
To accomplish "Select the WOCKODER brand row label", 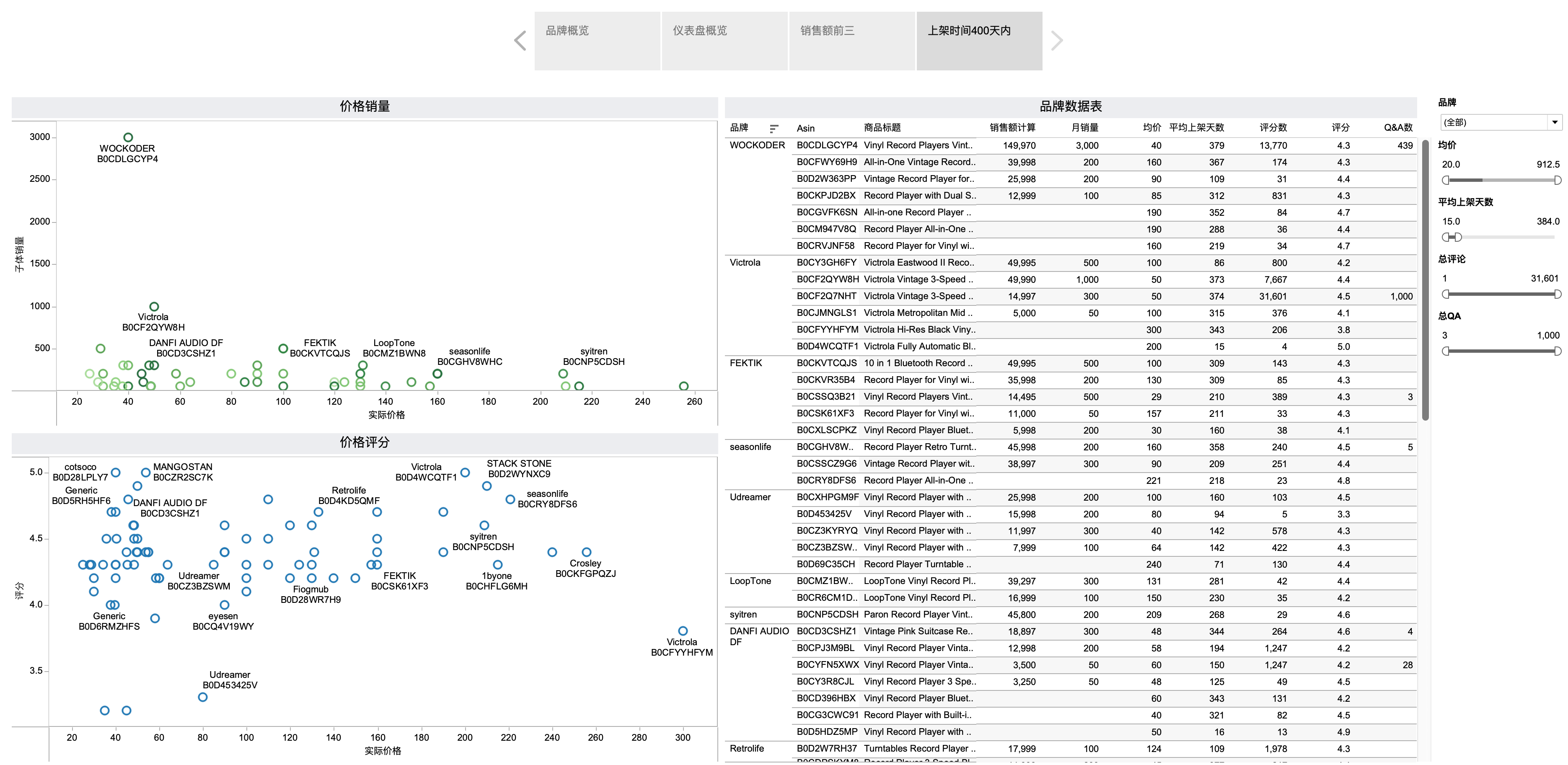I will point(757,145).
